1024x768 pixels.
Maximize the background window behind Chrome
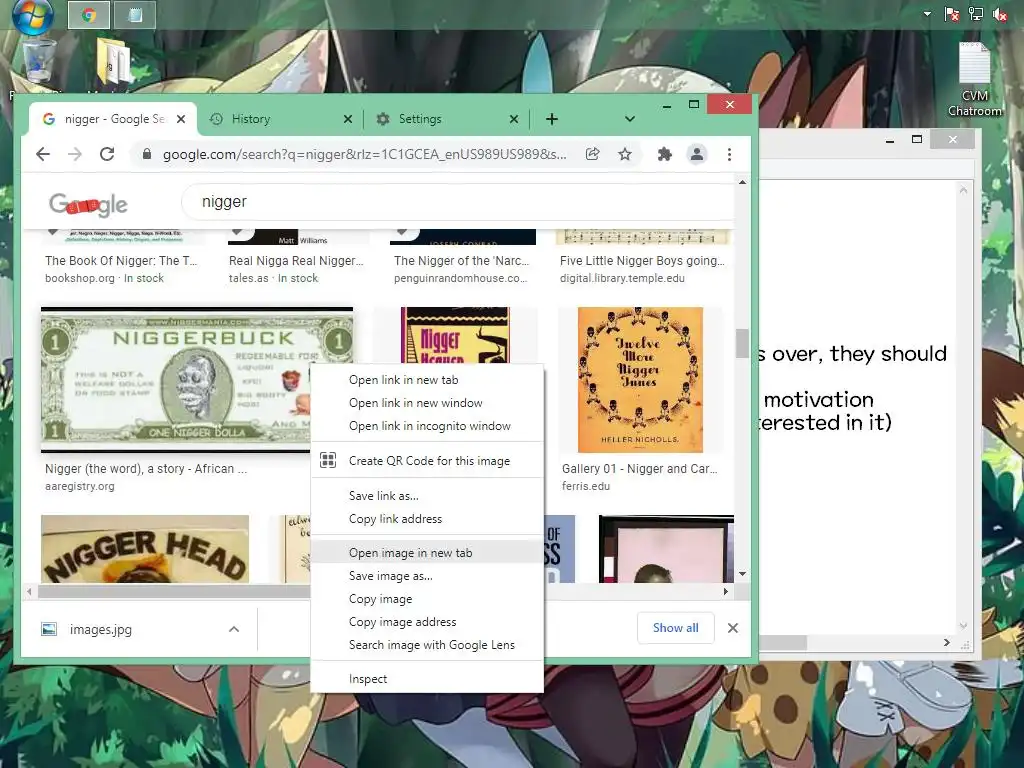point(917,139)
